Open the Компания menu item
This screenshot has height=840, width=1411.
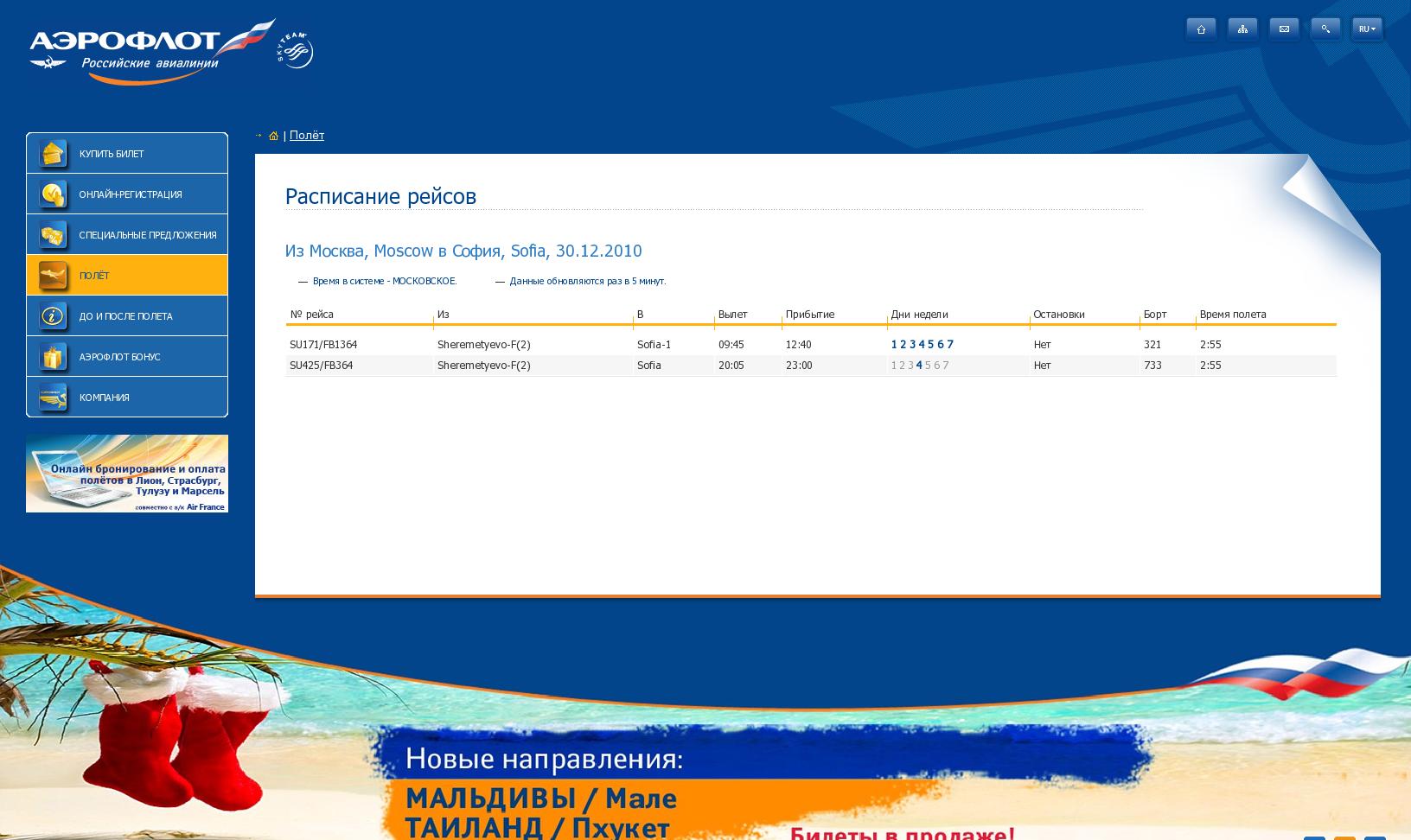point(127,397)
